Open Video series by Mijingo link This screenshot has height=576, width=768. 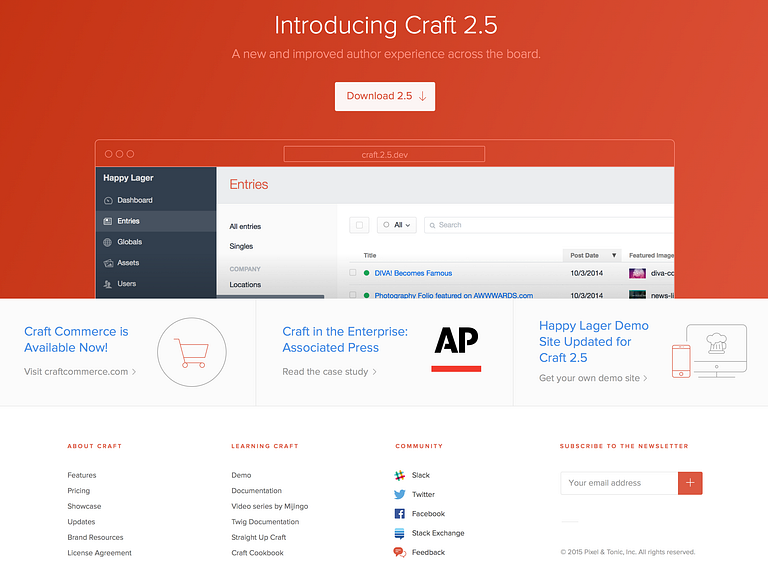coord(269,506)
